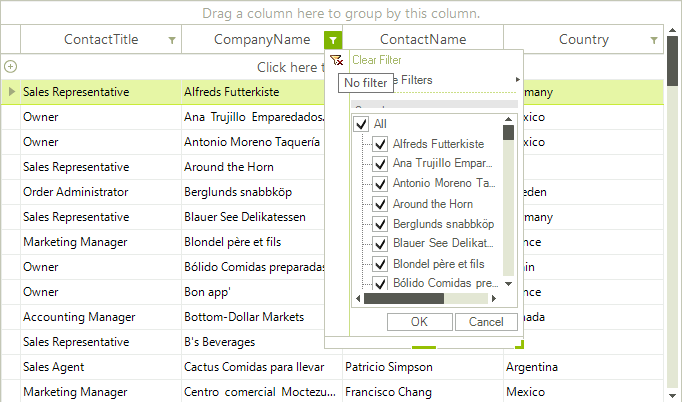Click the Country column header
This screenshot has width=682, height=402.
click(584, 40)
